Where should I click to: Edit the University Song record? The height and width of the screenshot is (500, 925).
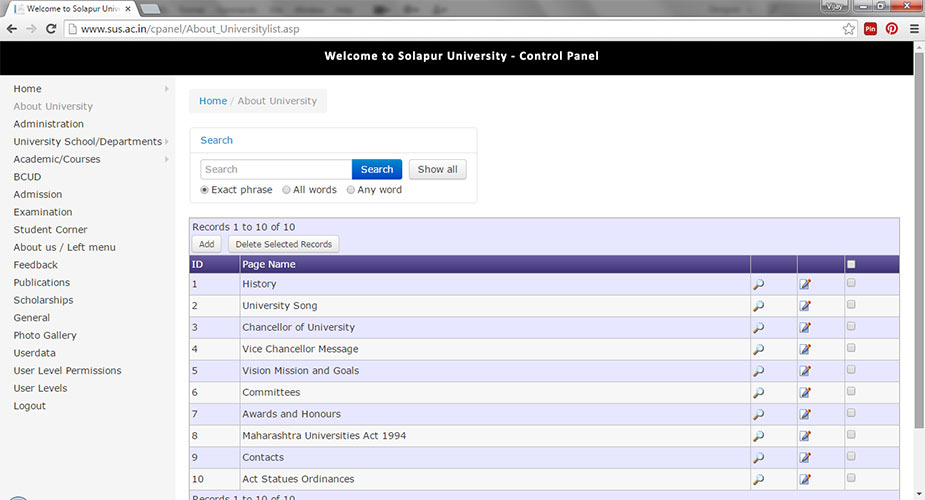(805, 305)
